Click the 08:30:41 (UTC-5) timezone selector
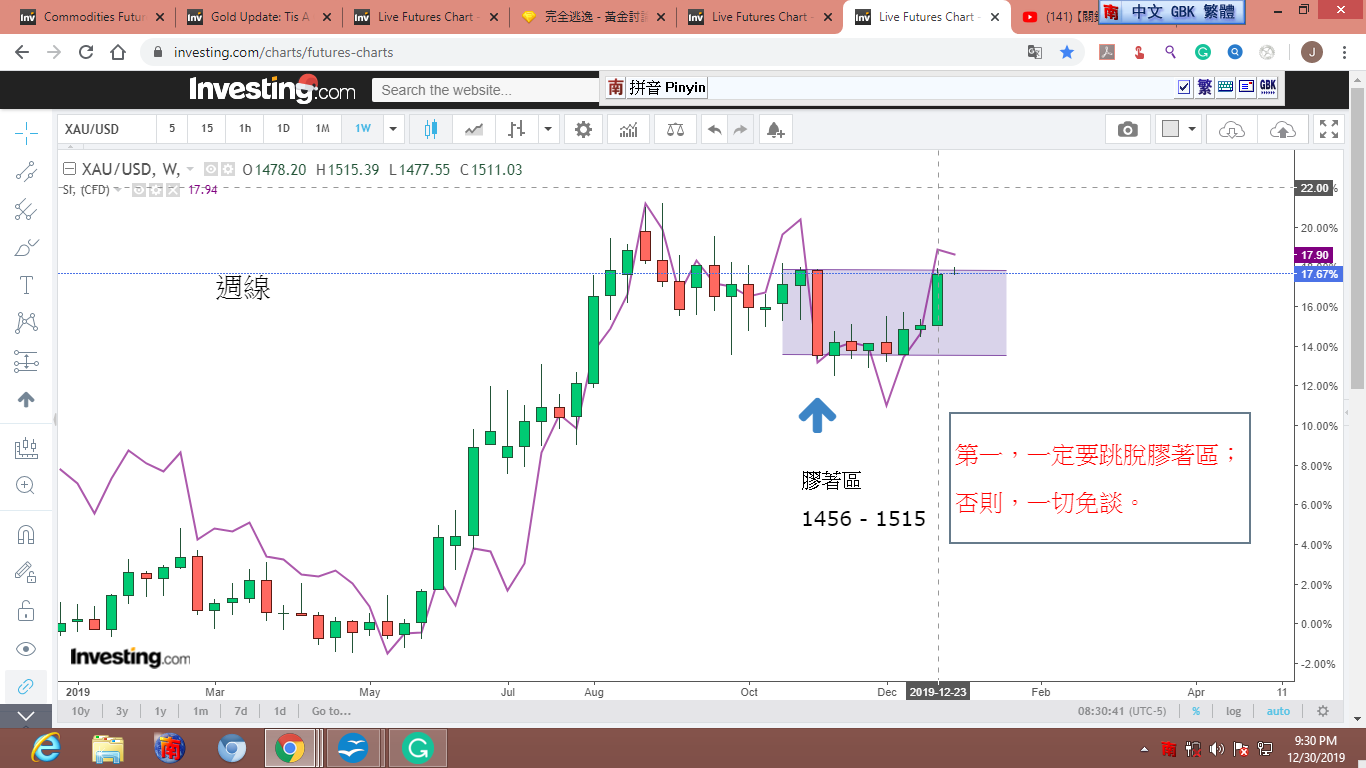This screenshot has width=1366, height=768. [x=1122, y=711]
